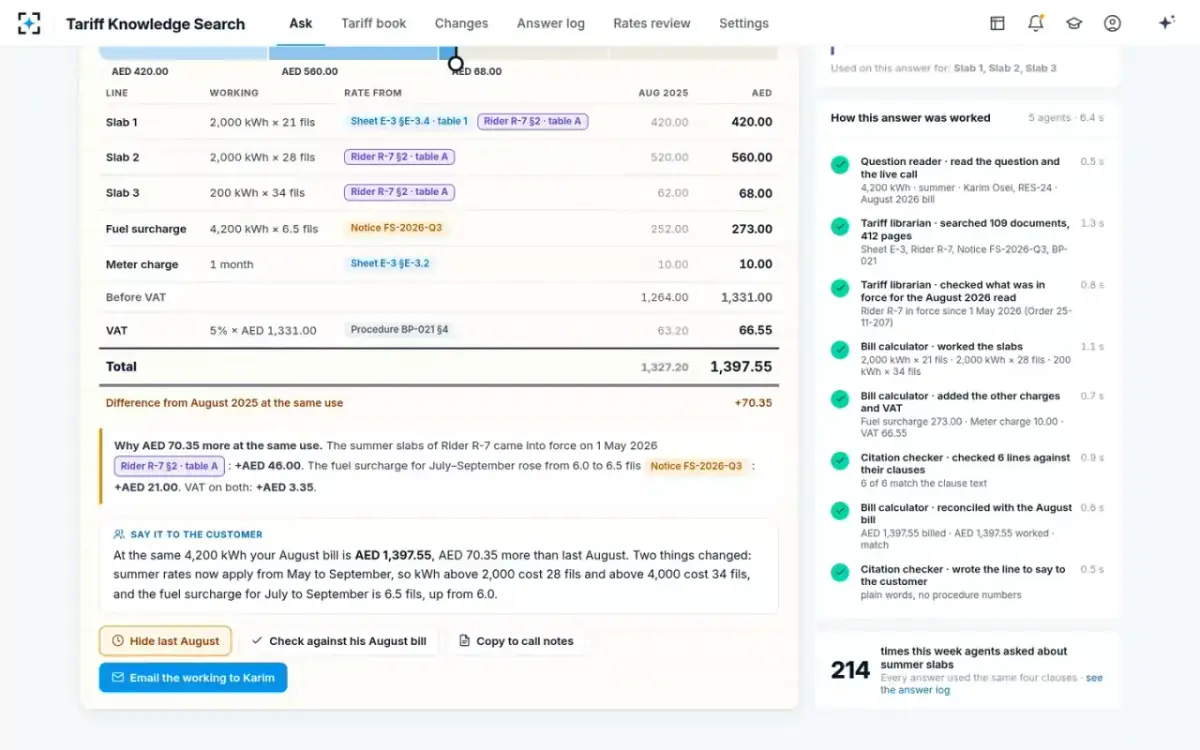
Task: Click the Fuel surcharge row label
Action: pyautogui.click(x=146, y=229)
